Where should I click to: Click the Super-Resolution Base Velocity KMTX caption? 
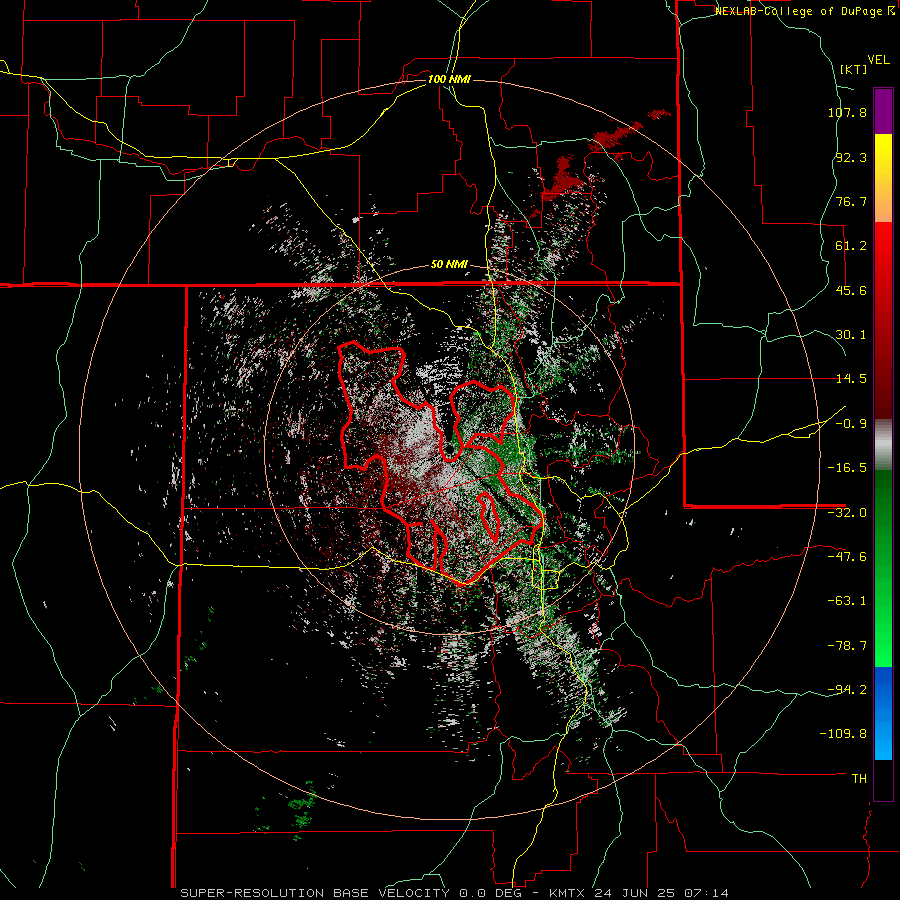[x=455, y=893]
